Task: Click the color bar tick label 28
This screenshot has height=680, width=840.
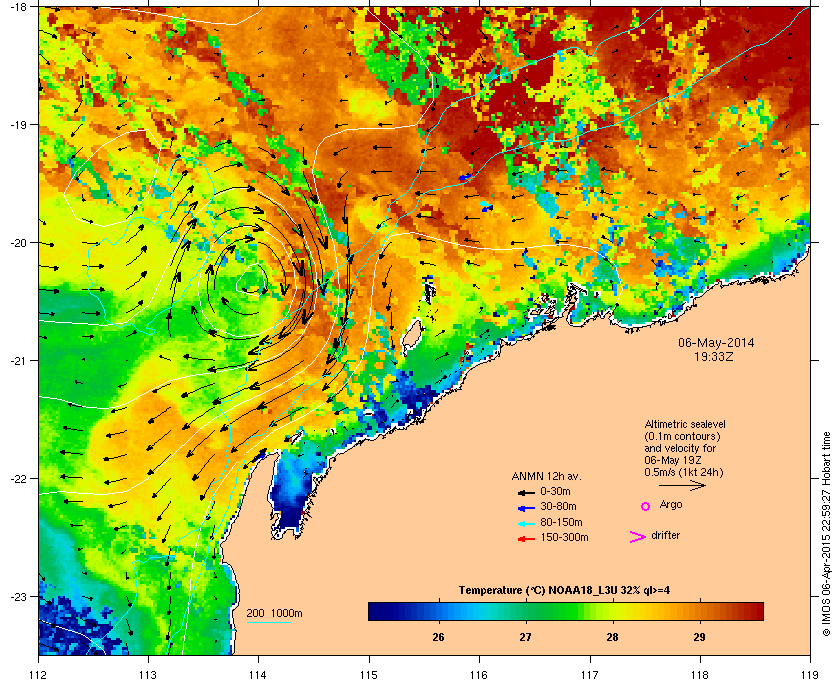Action: click(x=612, y=637)
